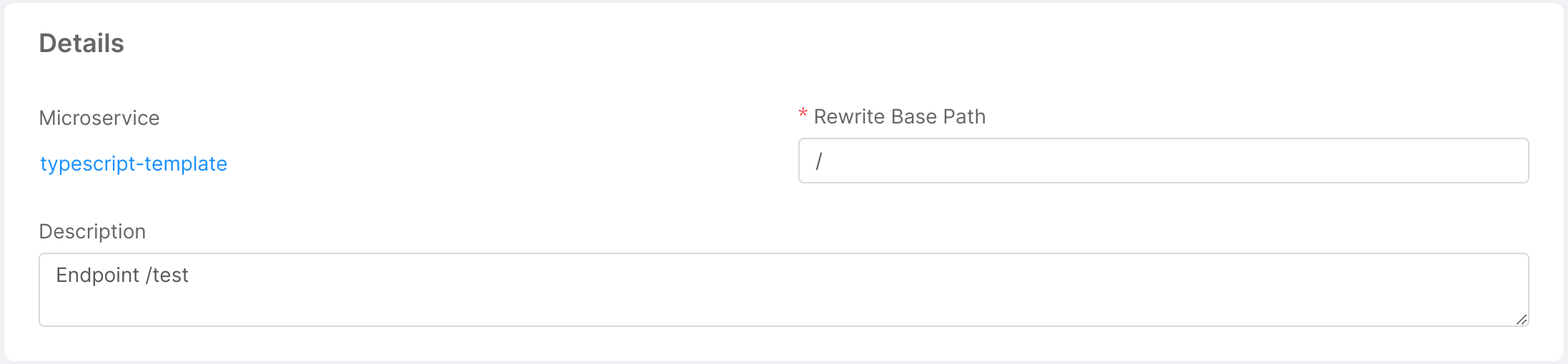Screen dimensions: 1568x364
Task: Click the empty space right of the Details heading
Action: click(786, 44)
